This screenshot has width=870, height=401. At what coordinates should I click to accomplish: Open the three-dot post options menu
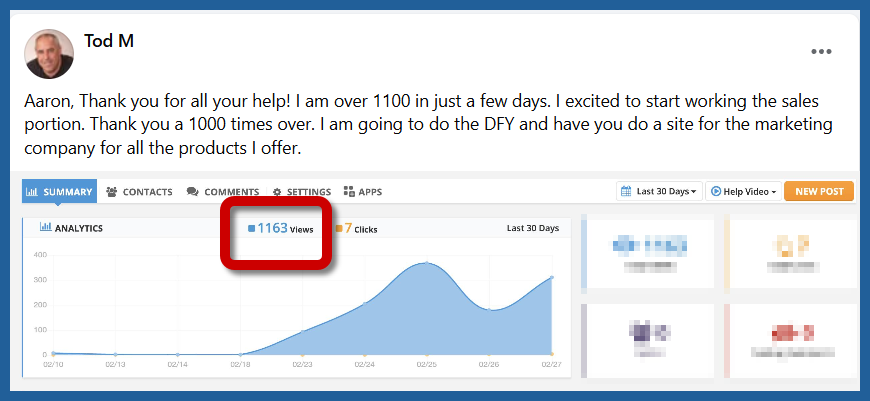pos(821,52)
